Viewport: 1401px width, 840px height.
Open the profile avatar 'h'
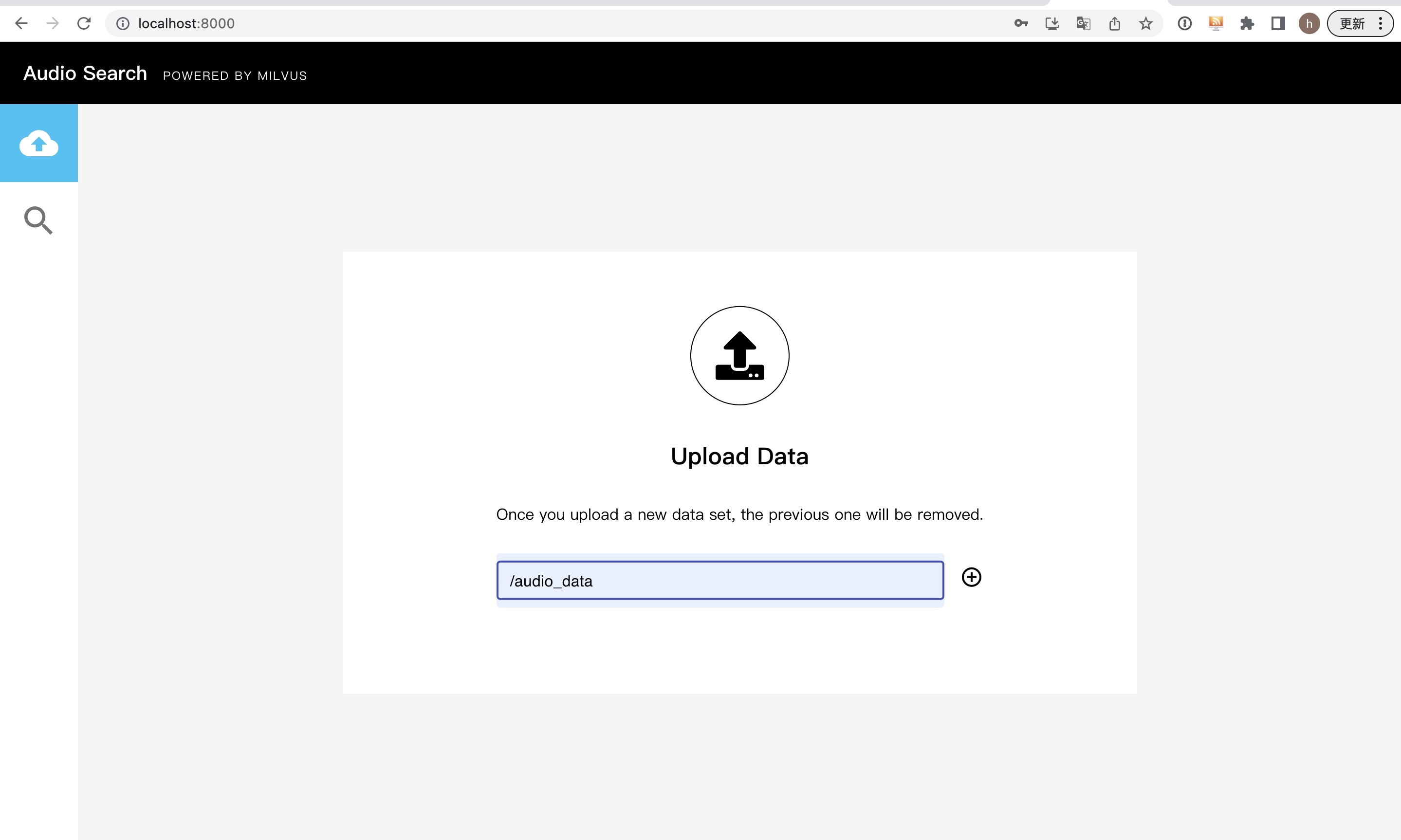pos(1309,23)
